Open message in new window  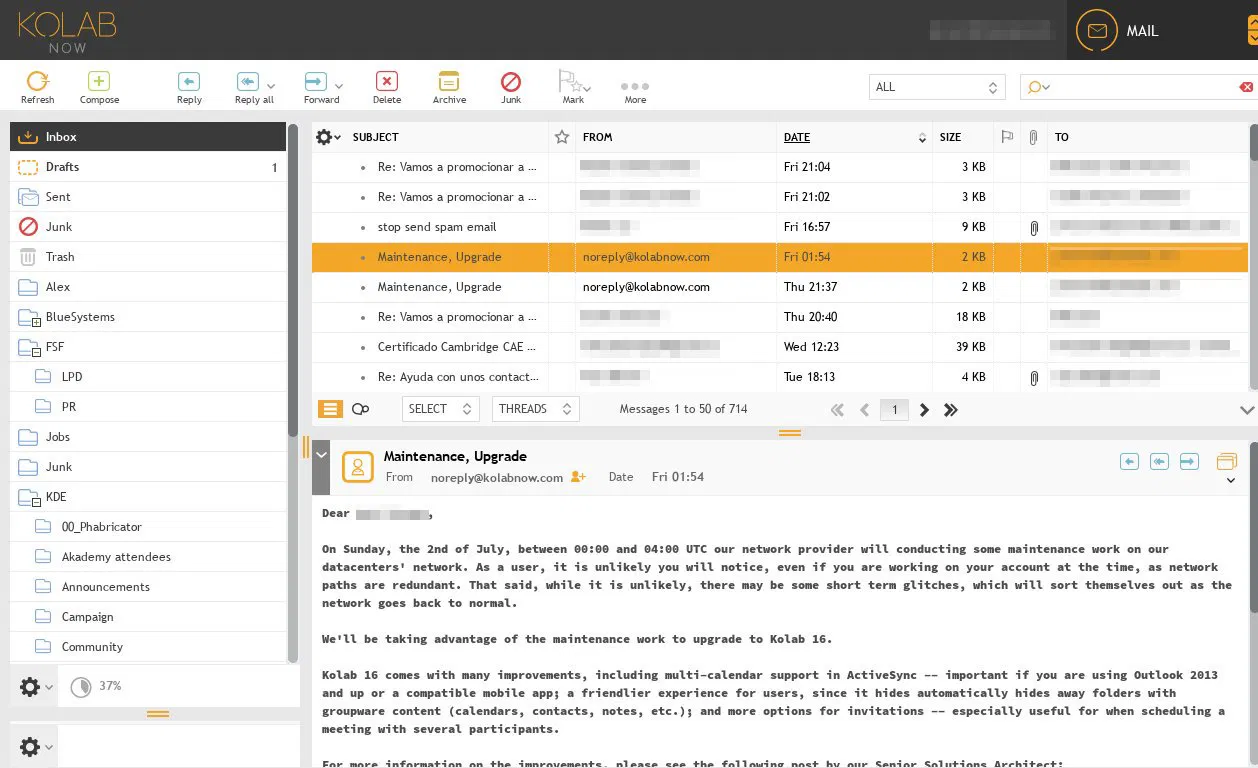coord(1226,461)
